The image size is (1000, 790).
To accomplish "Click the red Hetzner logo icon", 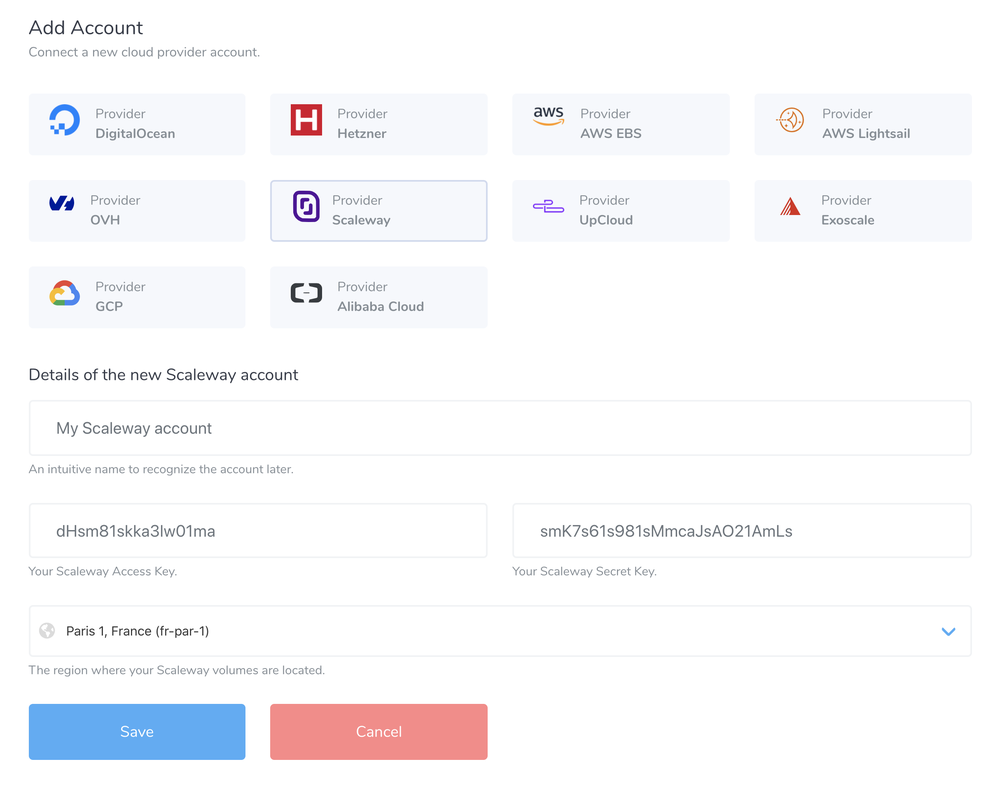I will [306, 120].
